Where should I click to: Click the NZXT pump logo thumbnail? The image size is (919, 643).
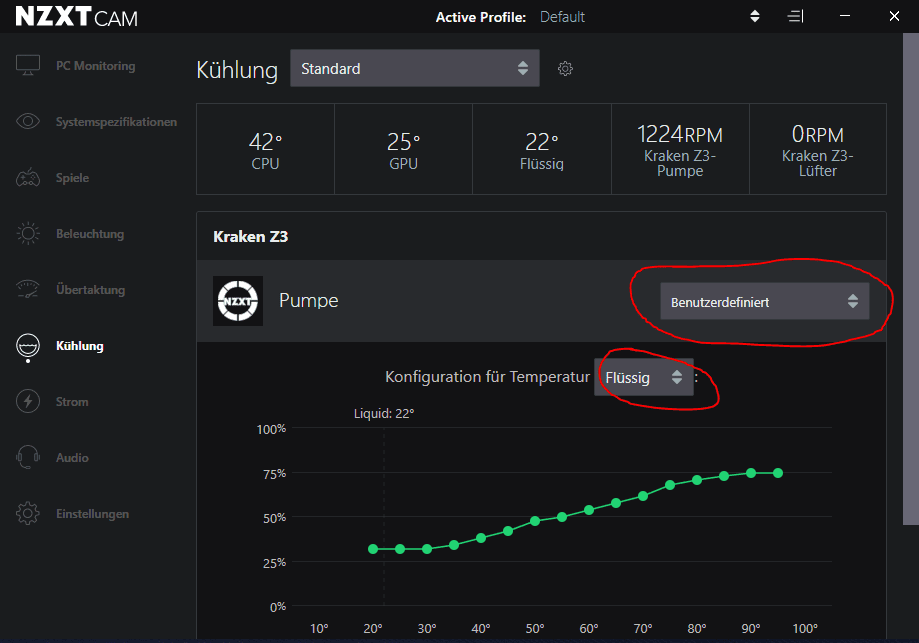(x=238, y=301)
